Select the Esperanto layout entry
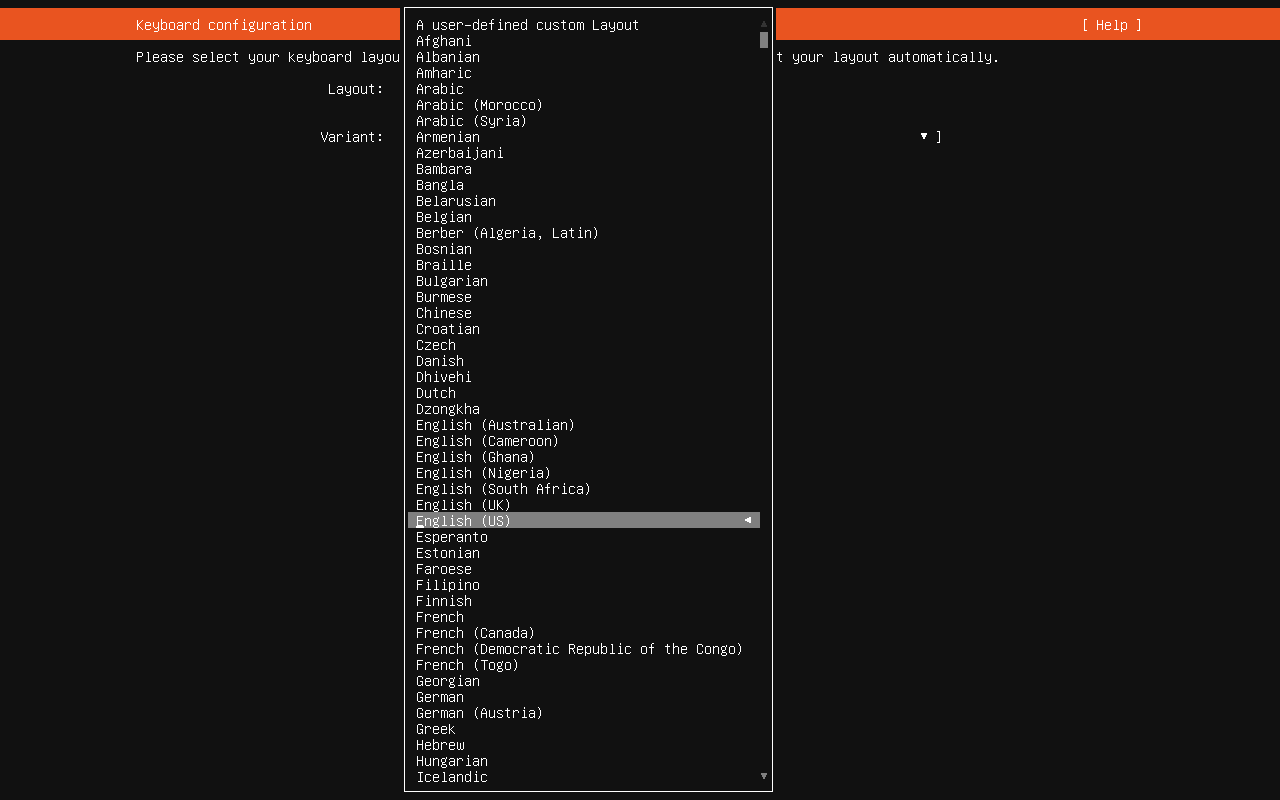The height and width of the screenshot is (800, 1280). point(451,537)
